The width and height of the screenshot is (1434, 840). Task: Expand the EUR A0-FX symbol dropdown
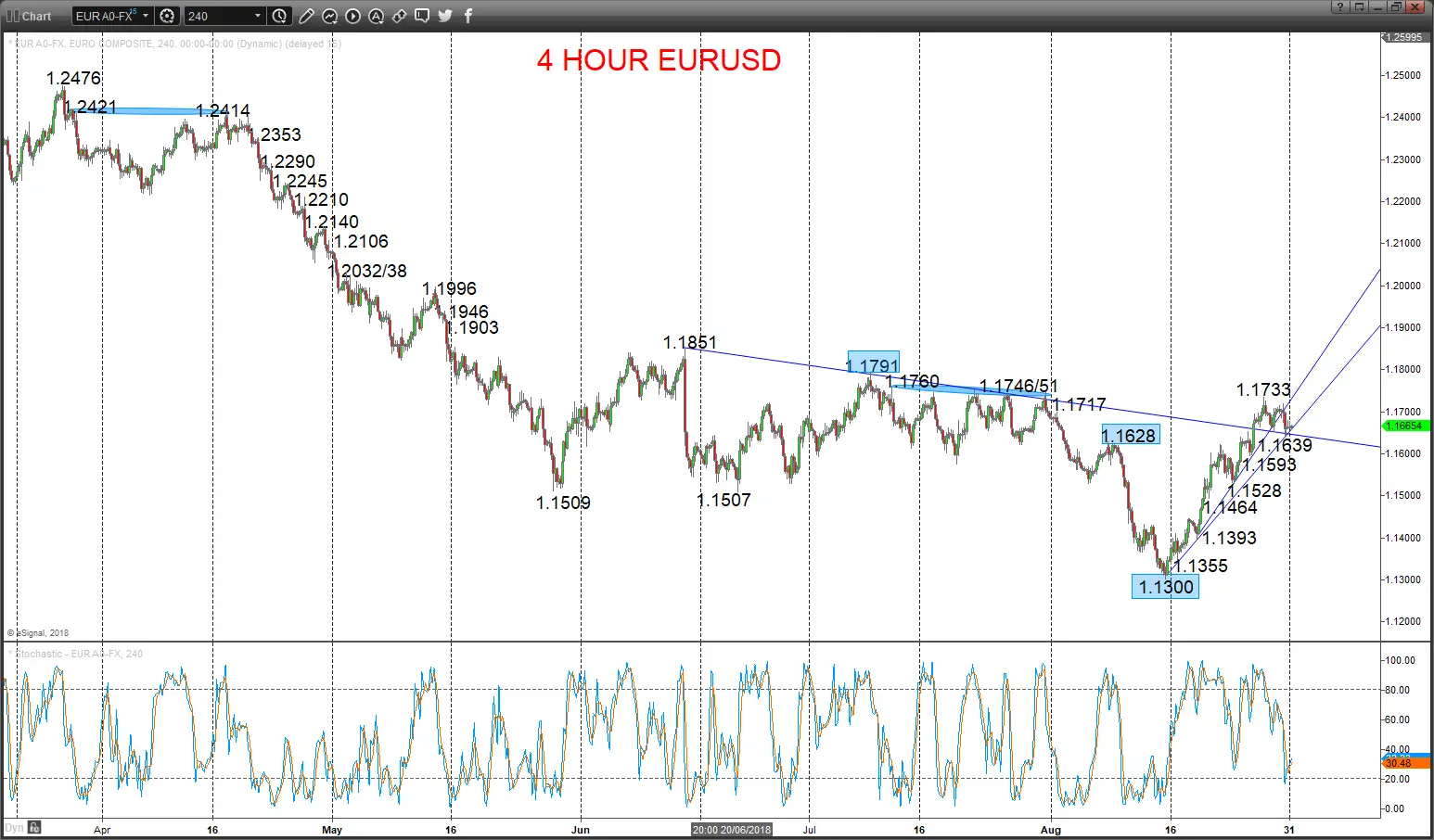tap(146, 16)
